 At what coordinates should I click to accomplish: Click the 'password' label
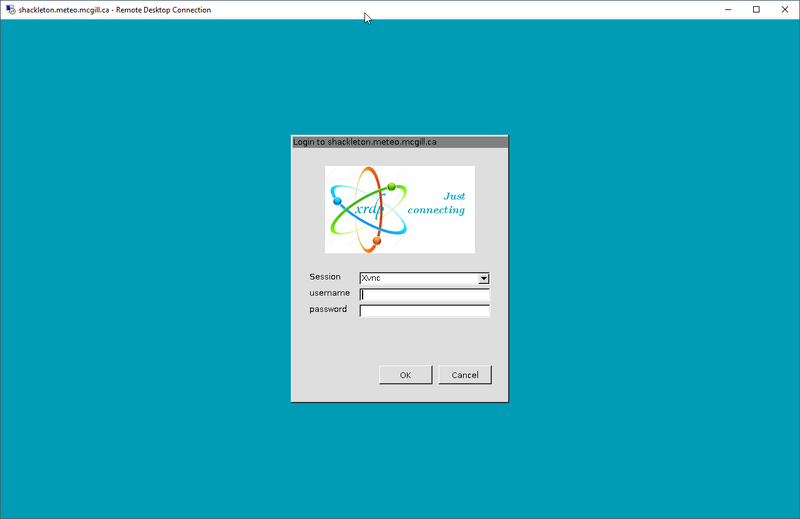(x=328, y=309)
